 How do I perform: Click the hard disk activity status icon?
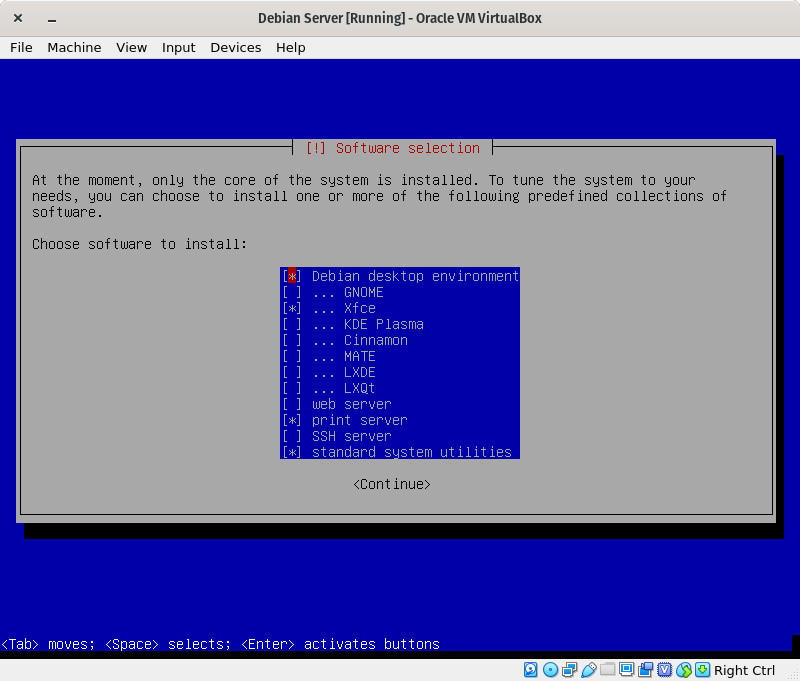click(531, 670)
